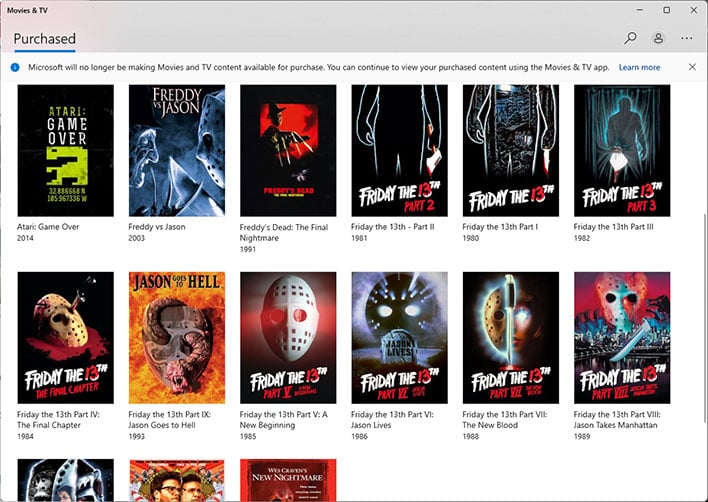Click the year 2014 under Atari
The height and width of the screenshot is (502, 708).
[x=25, y=238]
